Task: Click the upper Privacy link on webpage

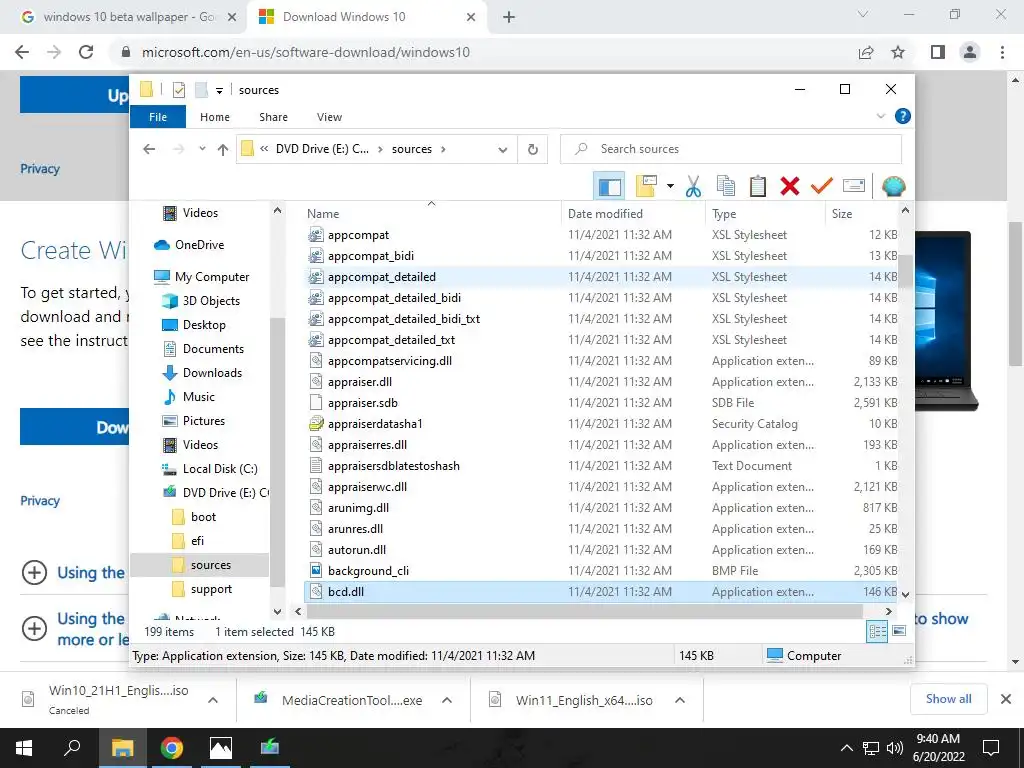Action: click(x=40, y=168)
